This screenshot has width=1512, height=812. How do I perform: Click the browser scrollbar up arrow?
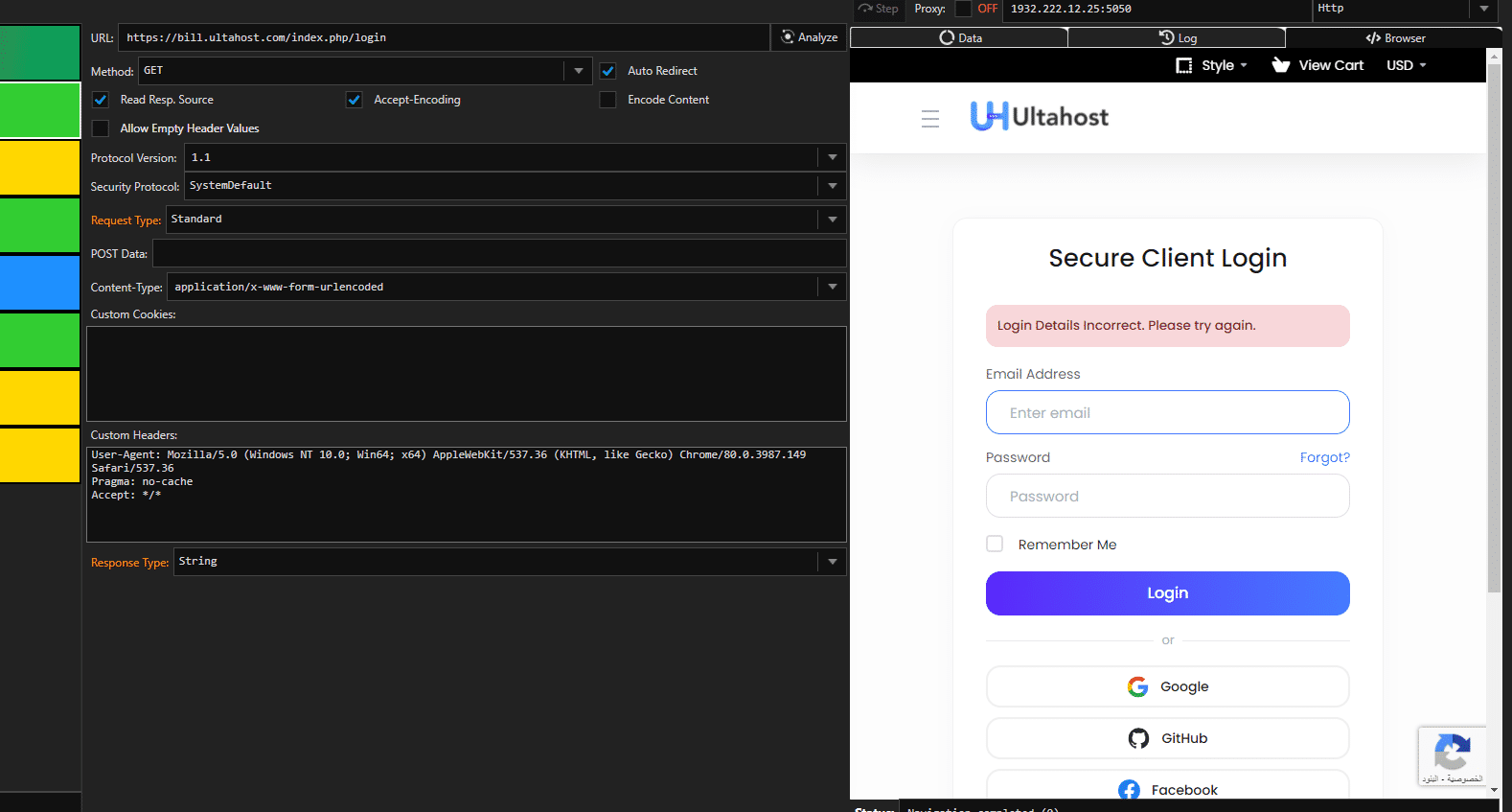coord(1494,56)
